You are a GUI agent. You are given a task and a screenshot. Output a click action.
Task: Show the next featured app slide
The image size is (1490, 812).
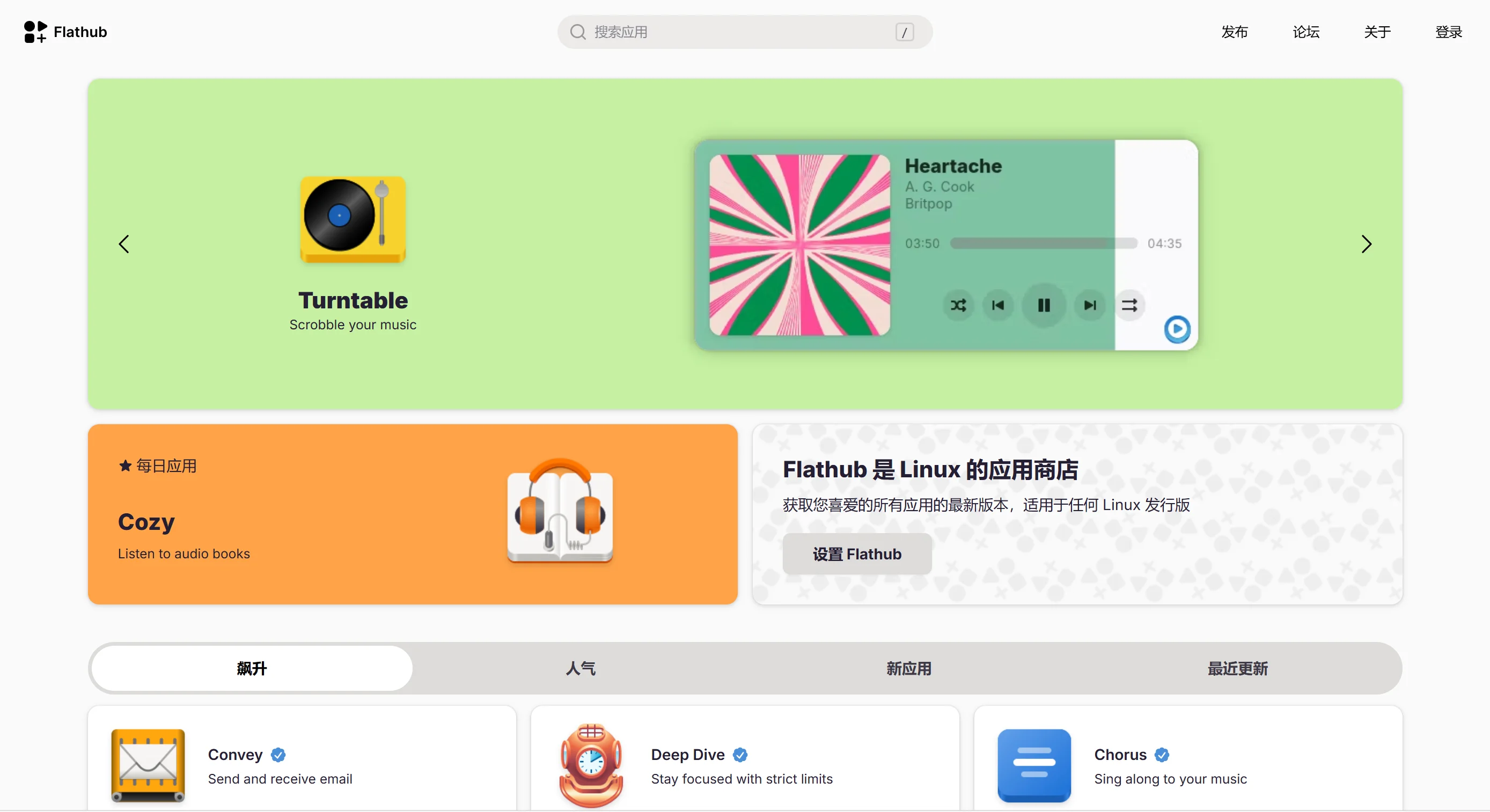(x=1366, y=244)
